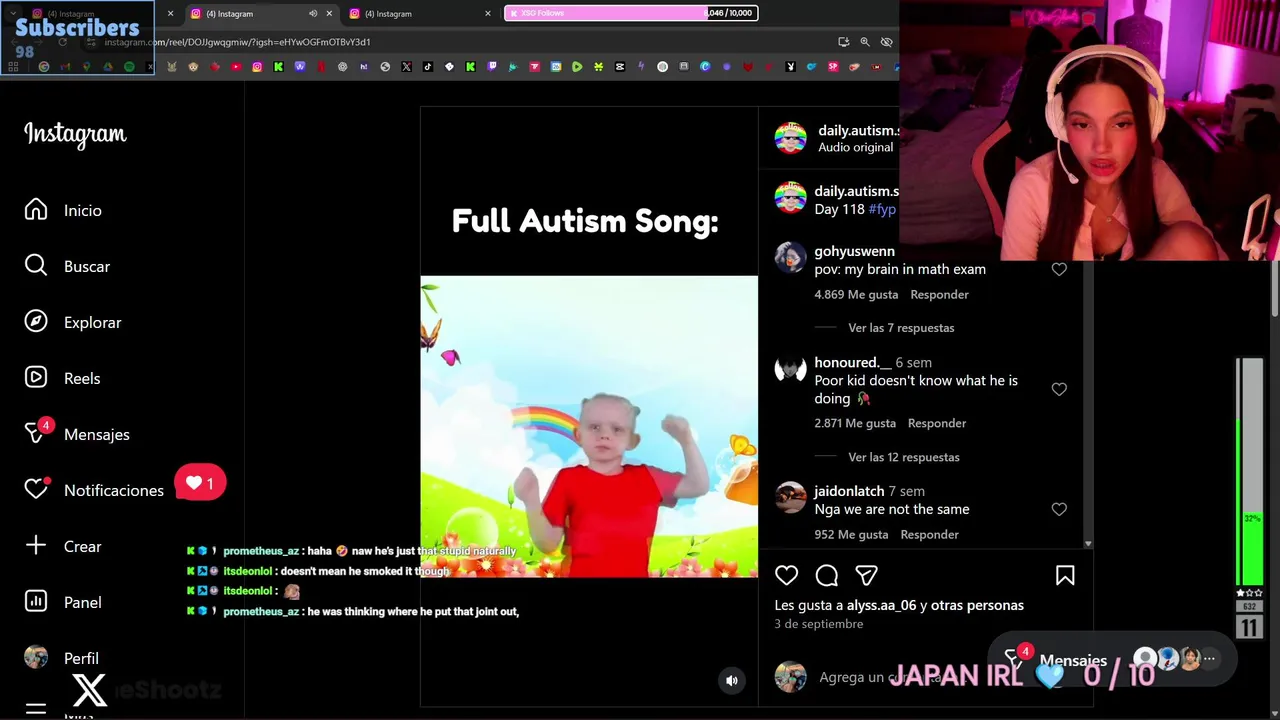
Task: Click the comments list scroll-down arrow
Action: (1088, 543)
